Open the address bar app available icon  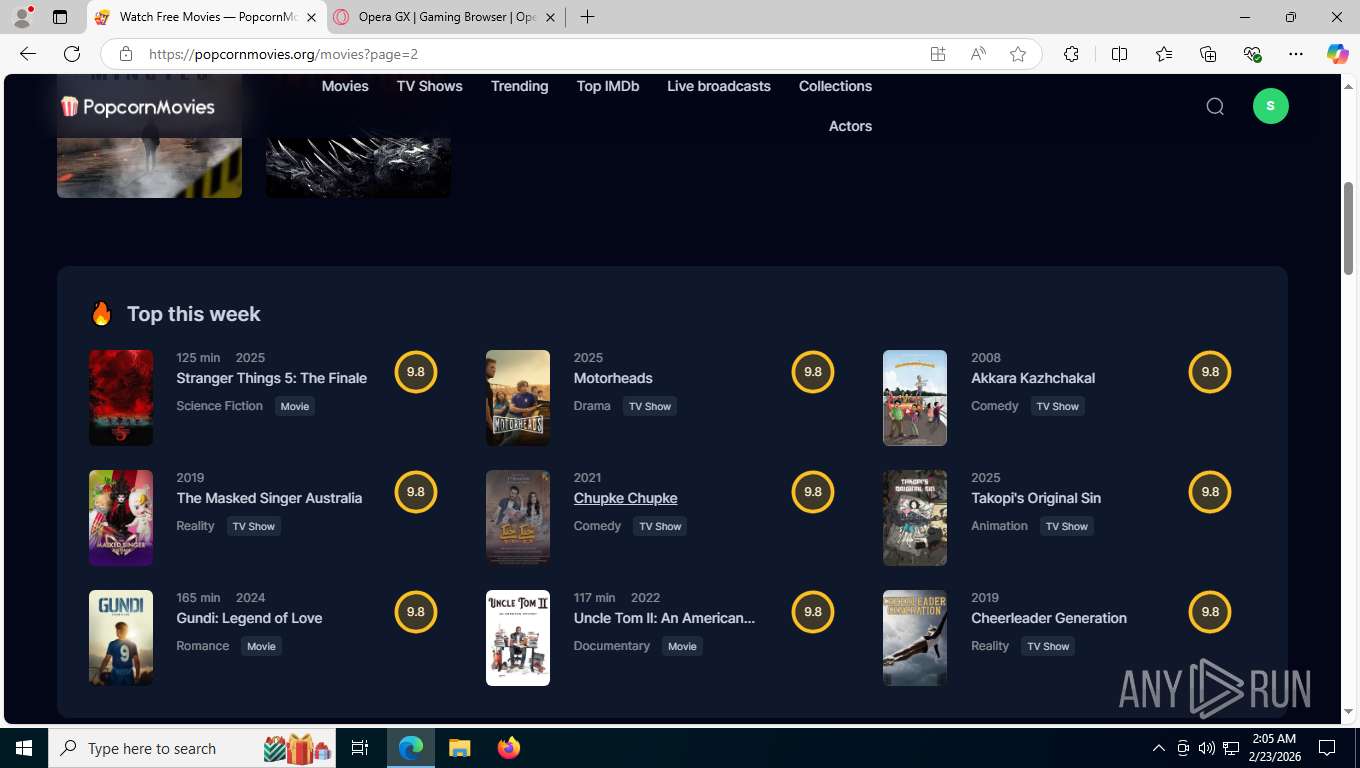(x=938, y=54)
